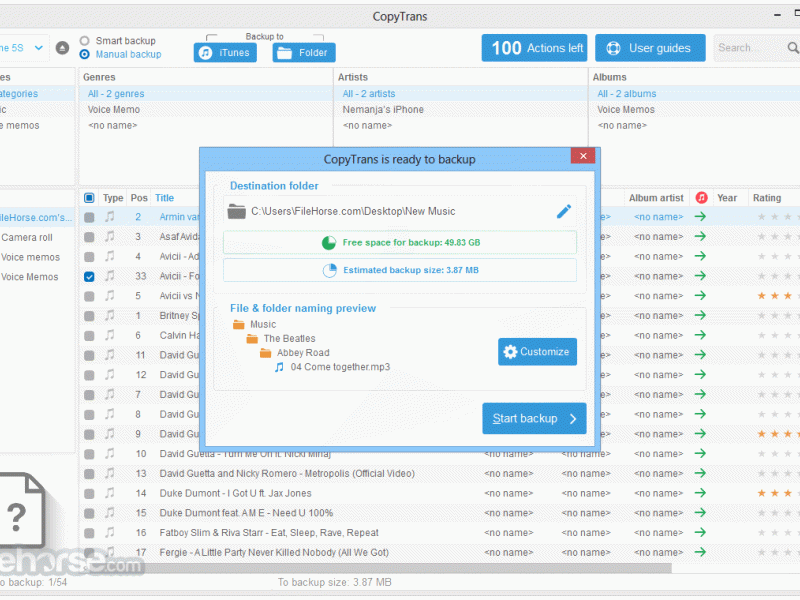Screen dimensions: 800x600
Task: Select All - 2 albums entry
Action: coord(694,94)
